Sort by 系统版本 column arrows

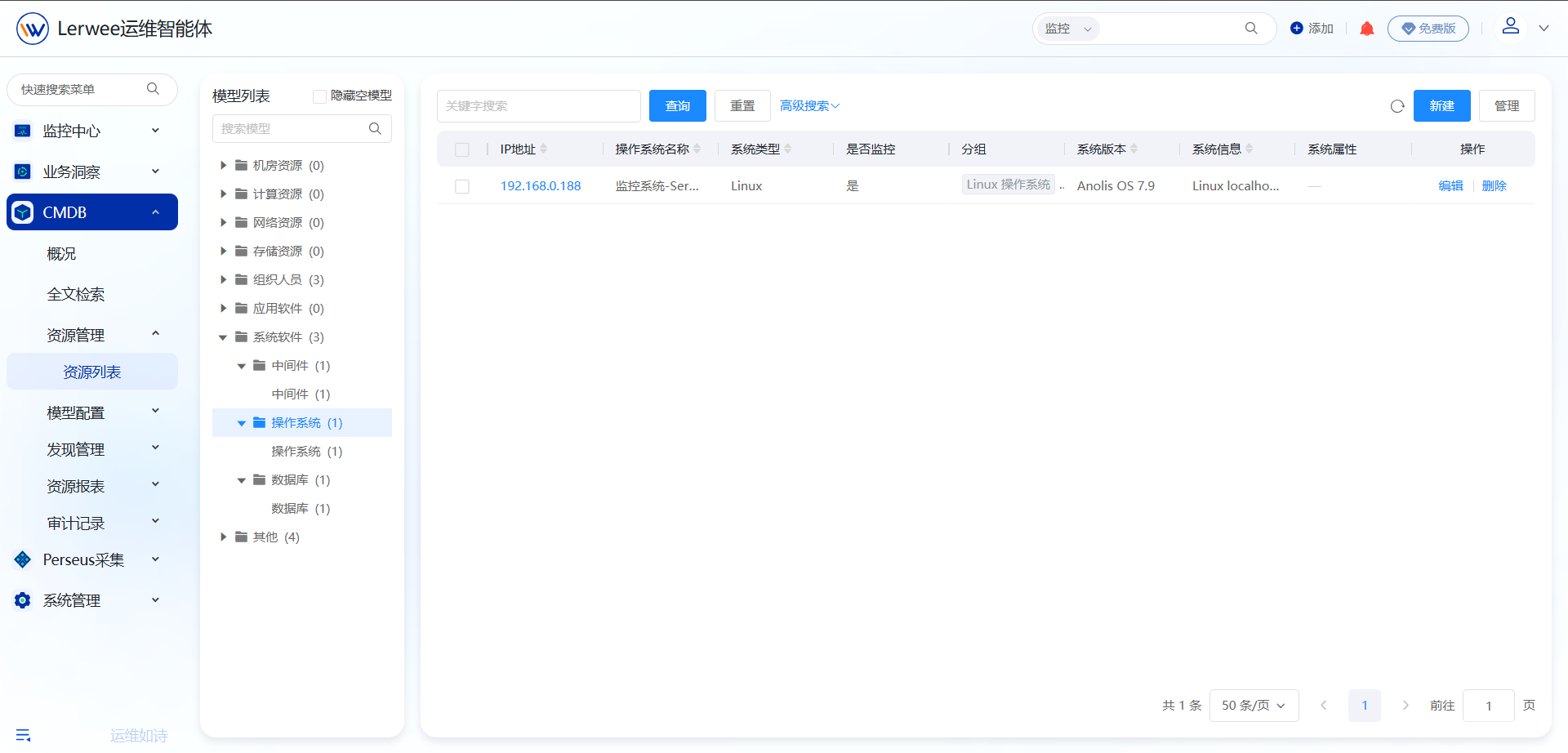[x=1134, y=149]
